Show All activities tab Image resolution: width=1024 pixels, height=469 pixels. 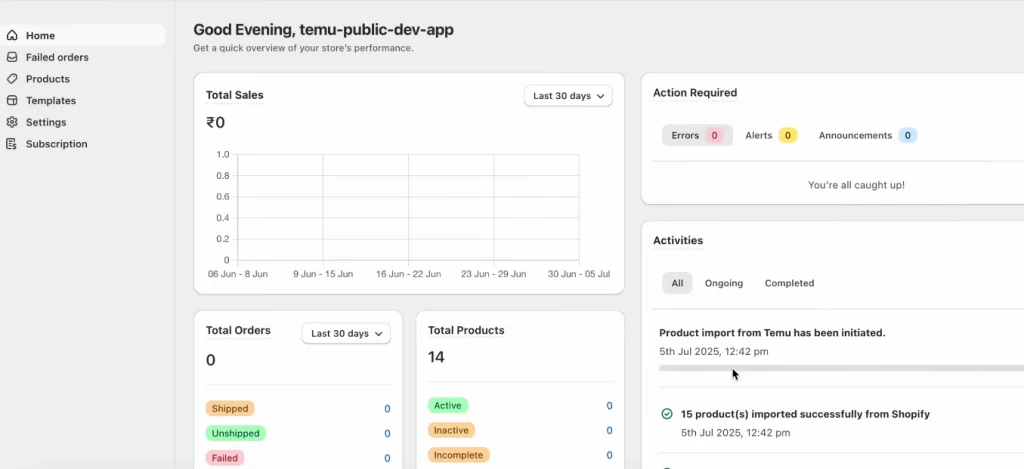point(677,283)
